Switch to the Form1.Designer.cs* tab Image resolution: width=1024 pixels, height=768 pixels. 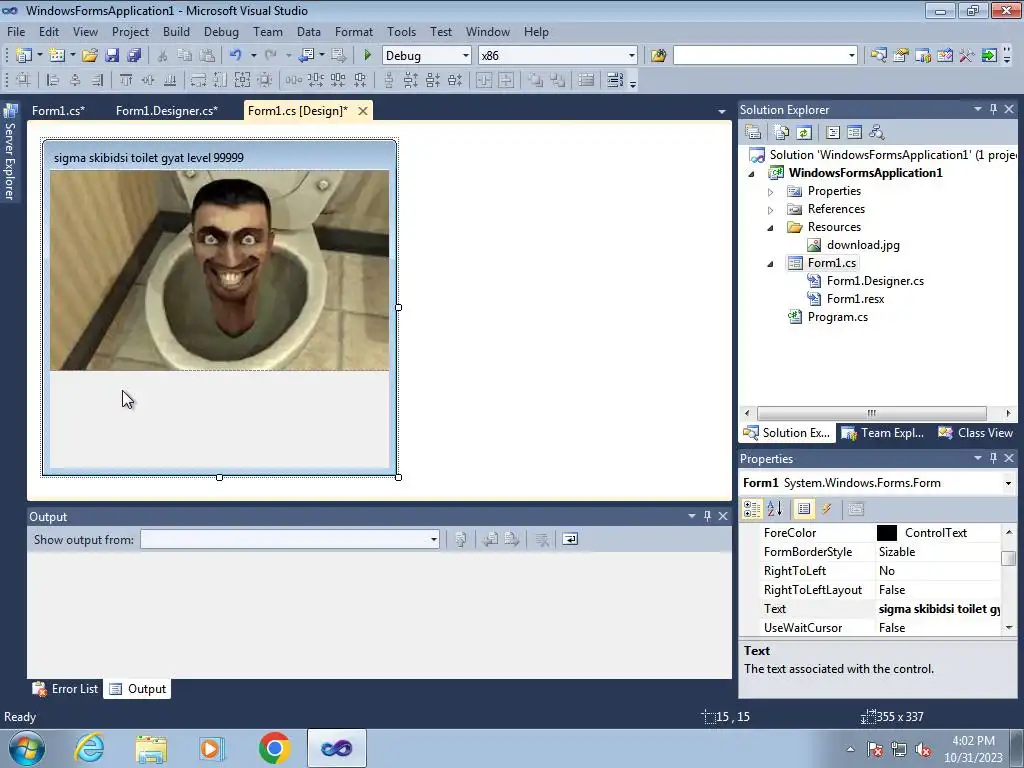[x=167, y=110]
